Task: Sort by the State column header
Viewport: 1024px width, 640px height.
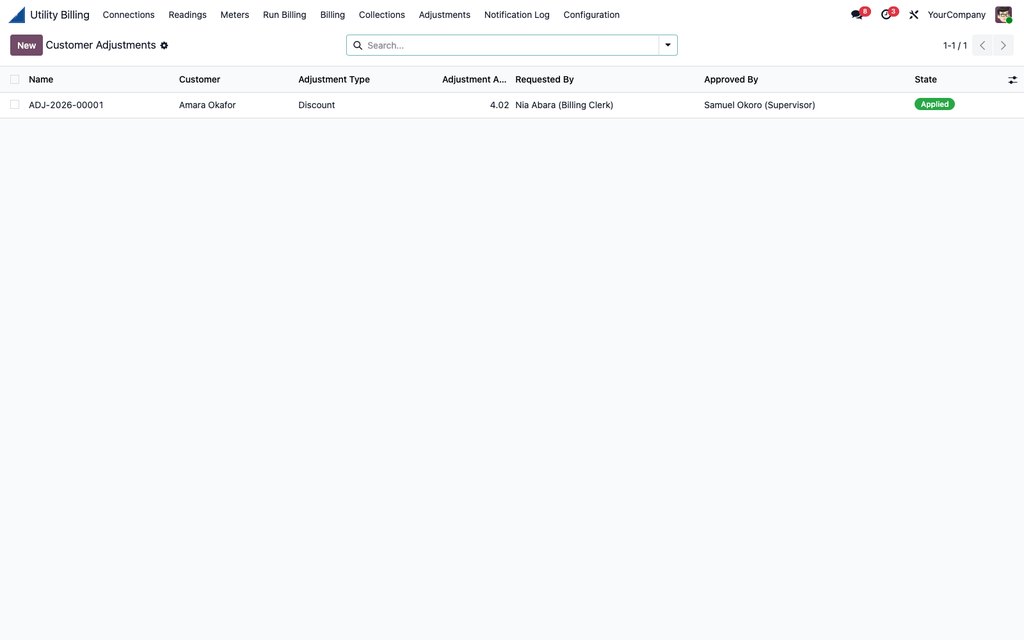Action: click(925, 80)
